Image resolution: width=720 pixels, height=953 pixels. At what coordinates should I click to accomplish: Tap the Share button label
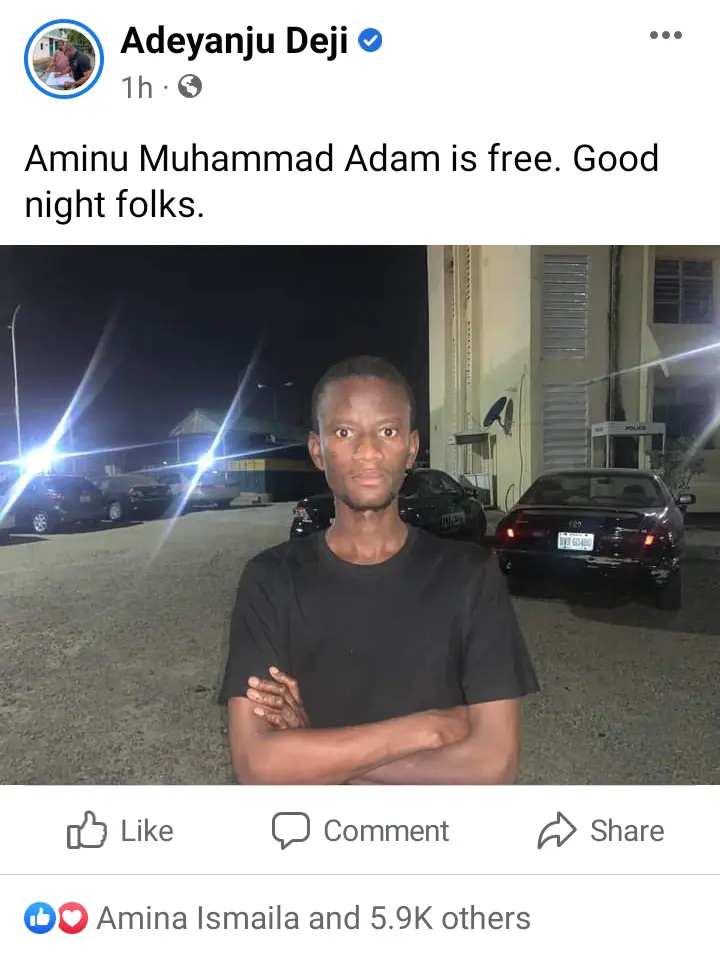click(x=627, y=831)
